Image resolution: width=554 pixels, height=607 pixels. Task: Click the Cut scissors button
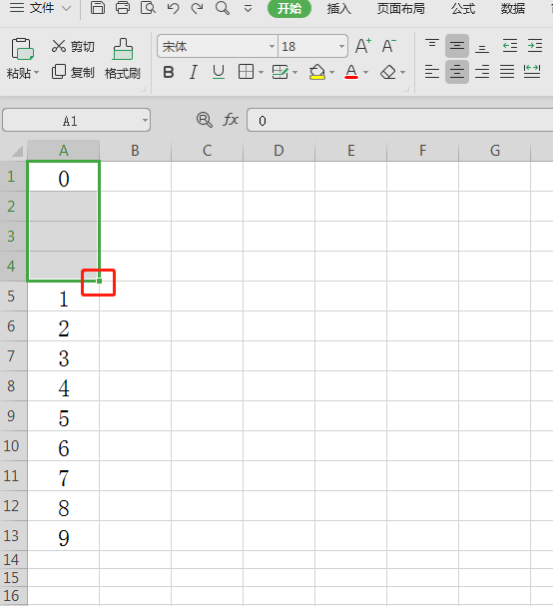point(73,46)
